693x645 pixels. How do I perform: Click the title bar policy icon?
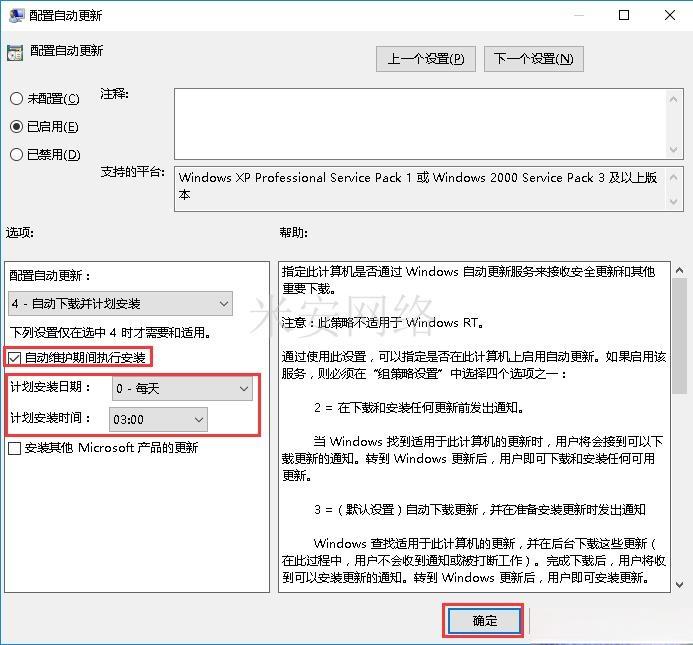[16, 15]
